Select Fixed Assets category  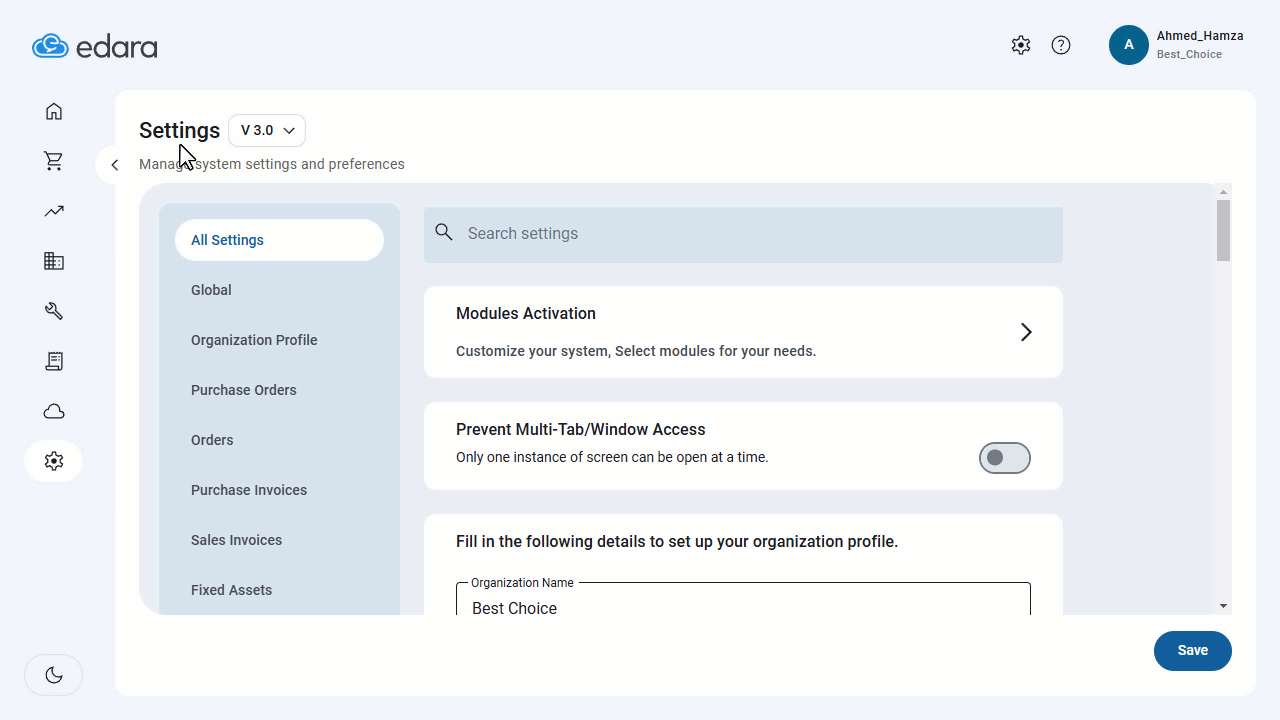231,590
